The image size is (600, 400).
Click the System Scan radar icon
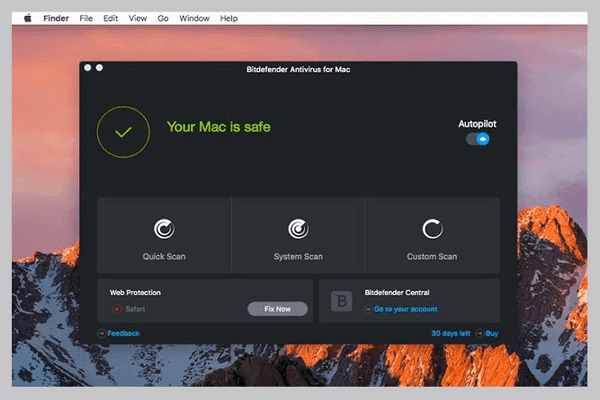(x=298, y=229)
